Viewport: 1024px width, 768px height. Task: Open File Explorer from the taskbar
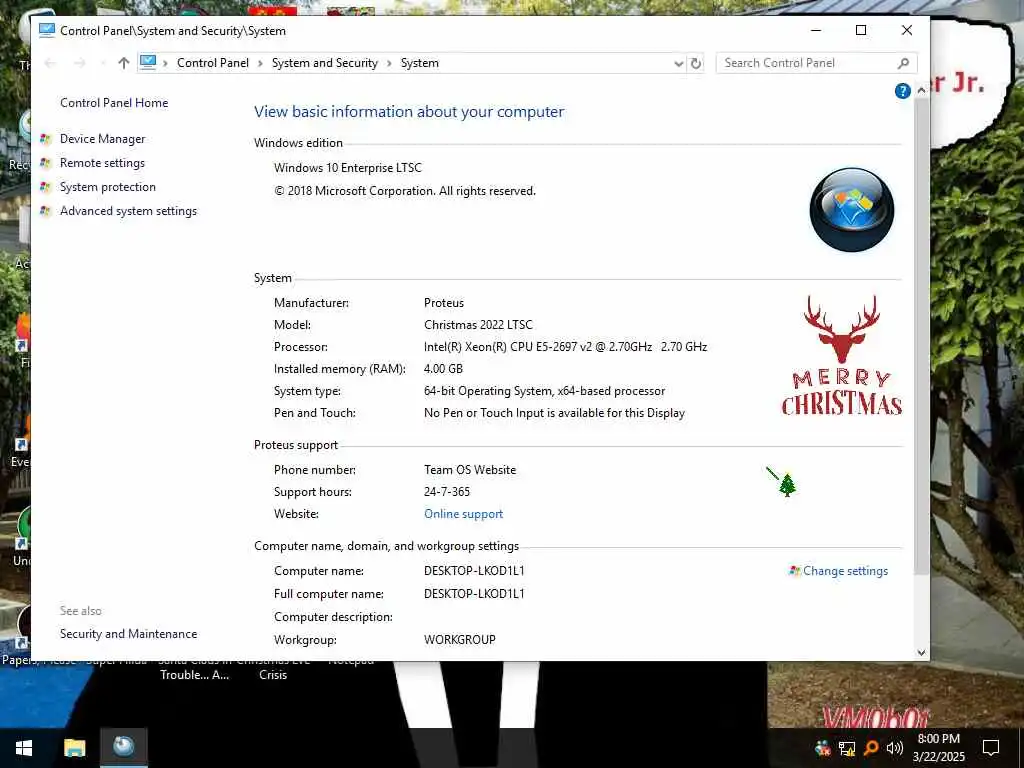point(74,748)
